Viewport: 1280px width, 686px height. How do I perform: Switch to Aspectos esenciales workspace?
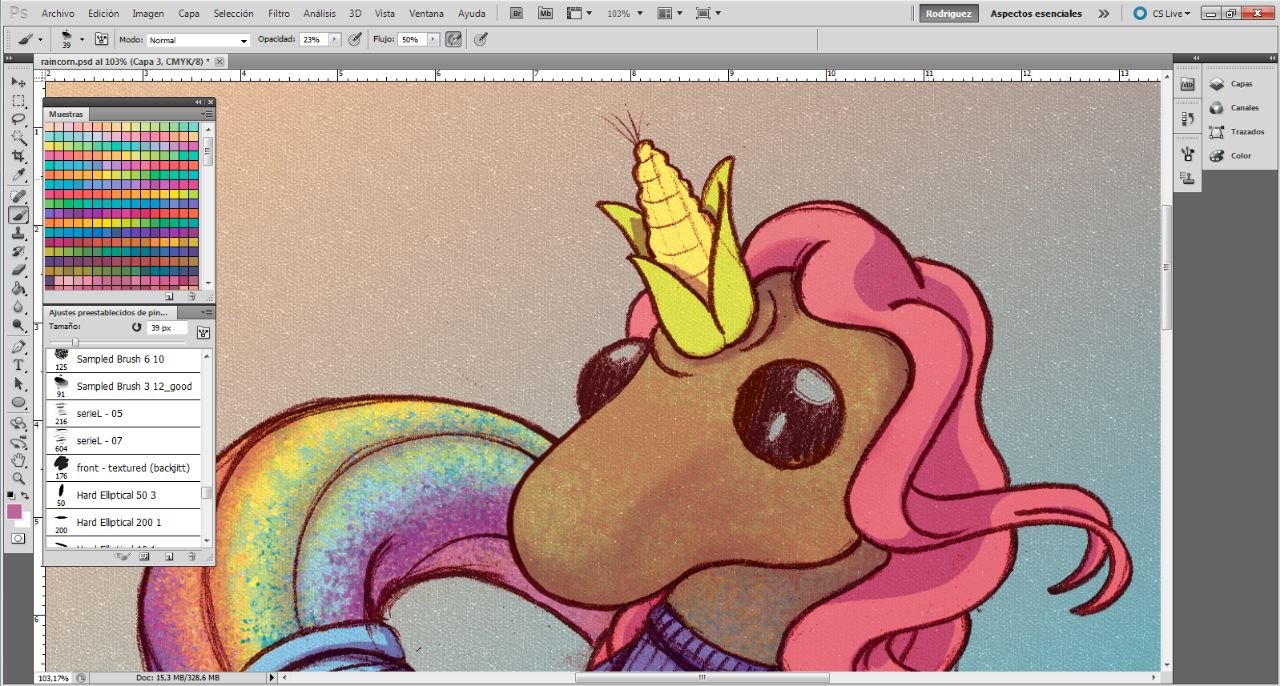[x=1036, y=13]
